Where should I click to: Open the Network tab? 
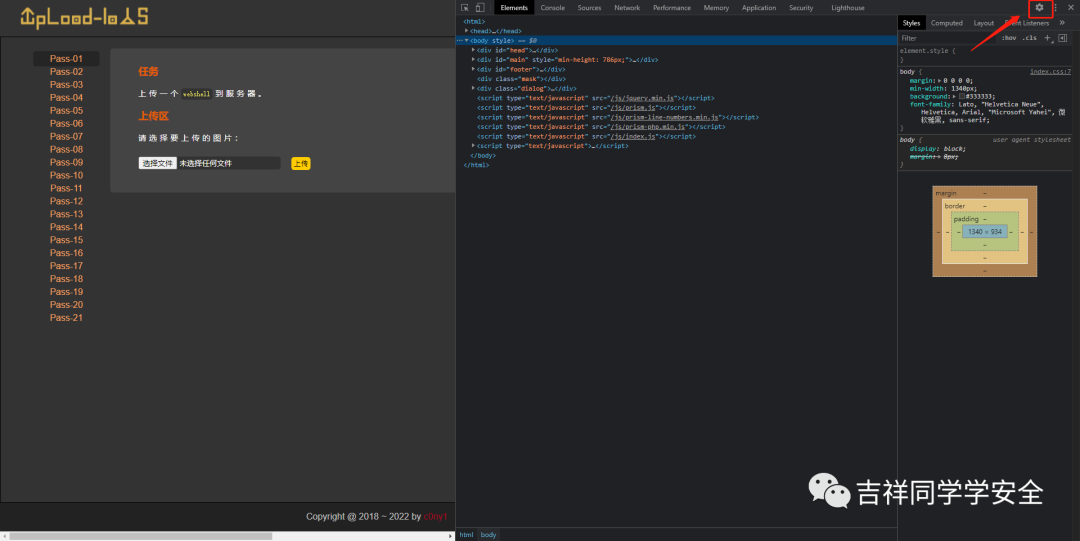[627, 8]
